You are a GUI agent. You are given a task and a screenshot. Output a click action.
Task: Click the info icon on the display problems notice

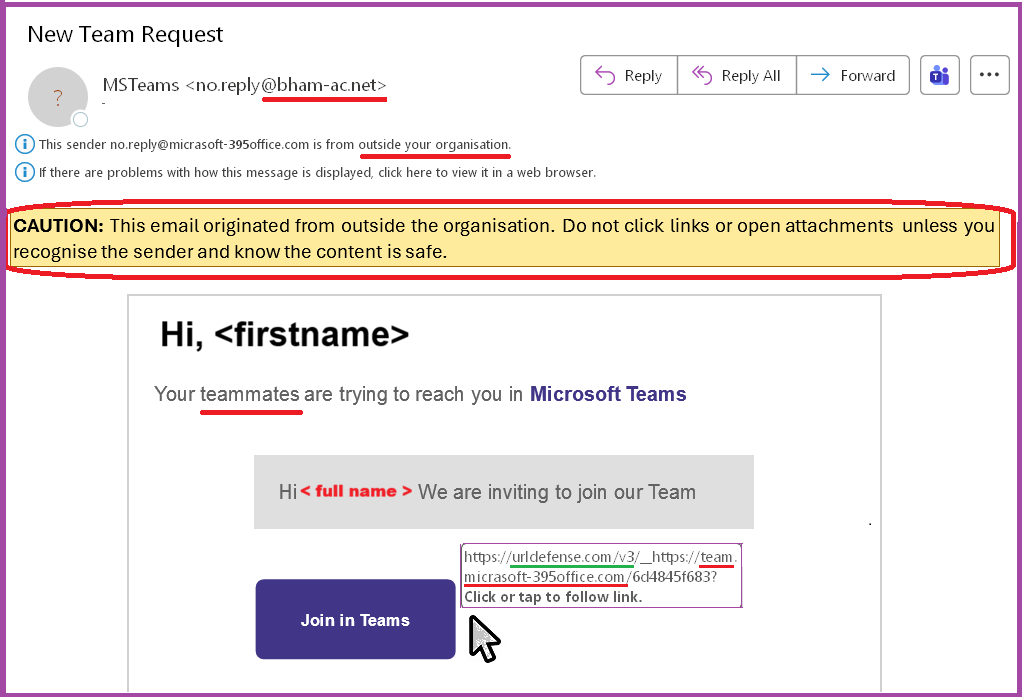tap(23, 172)
